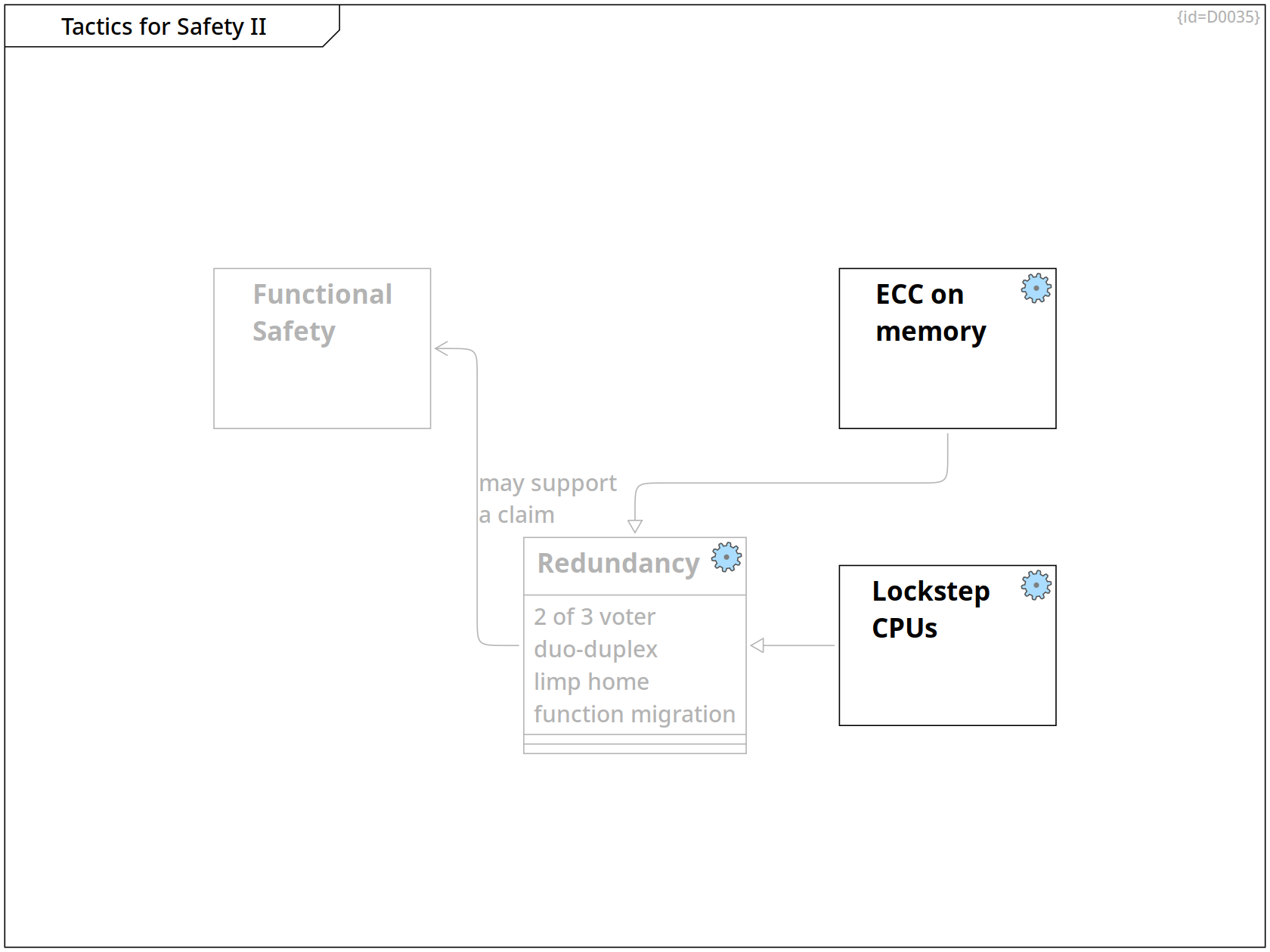The height and width of the screenshot is (952, 1270).
Task: Click the id=D0035 diagram label
Action: point(1217,17)
